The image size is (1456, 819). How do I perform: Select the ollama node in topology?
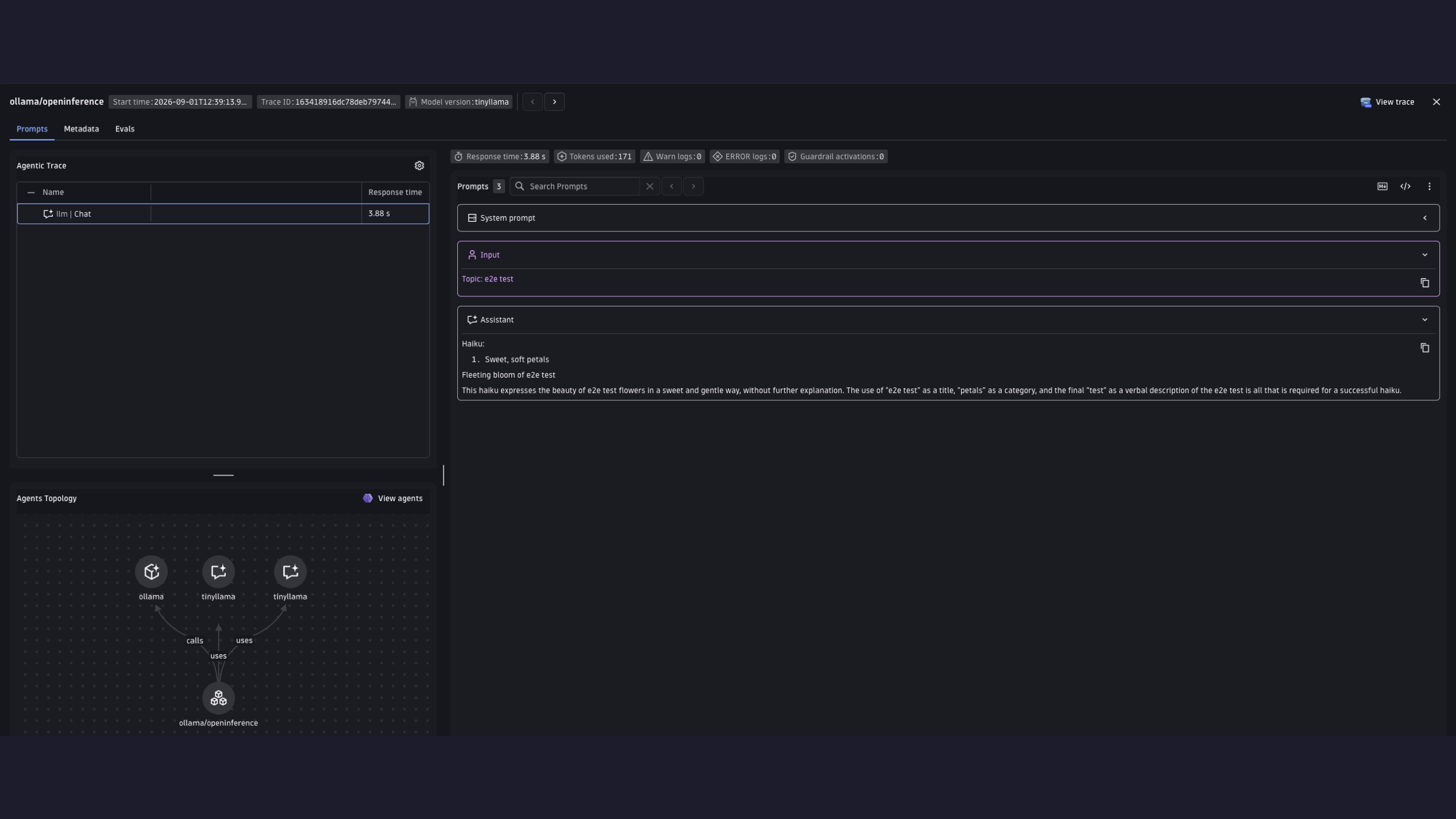pyautogui.click(x=151, y=572)
